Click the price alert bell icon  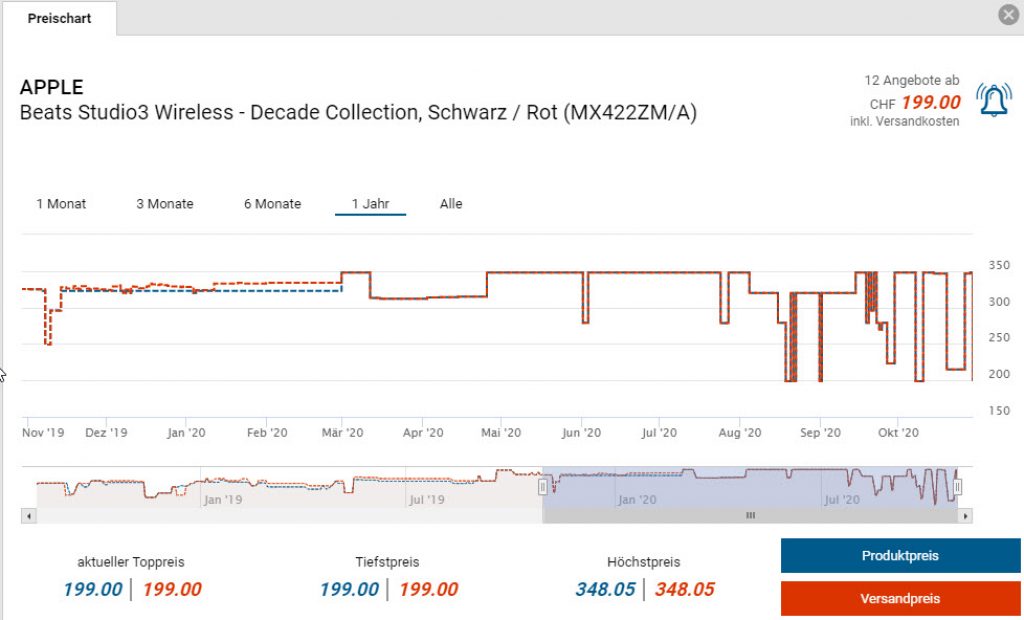[993, 100]
